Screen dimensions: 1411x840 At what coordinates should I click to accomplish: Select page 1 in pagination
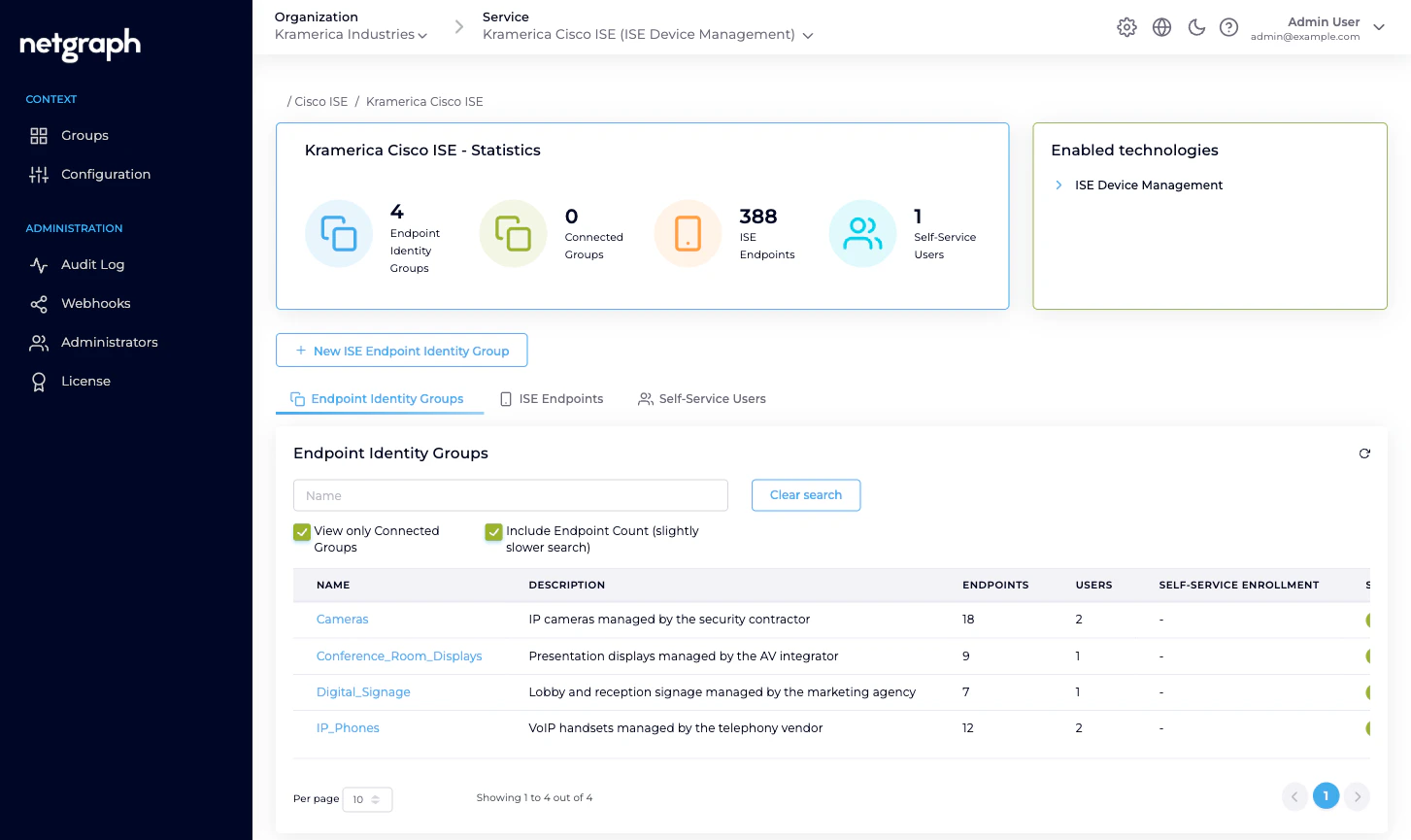pyautogui.click(x=1326, y=796)
